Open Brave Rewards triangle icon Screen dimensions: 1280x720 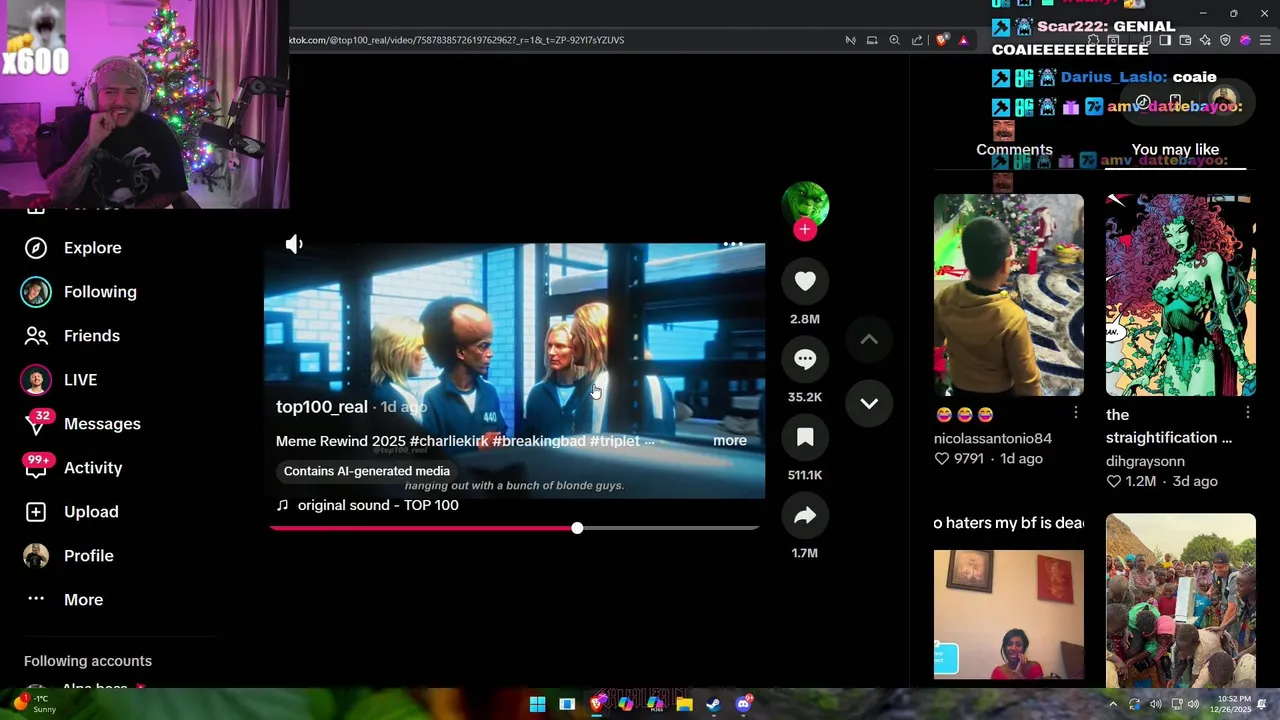click(963, 40)
